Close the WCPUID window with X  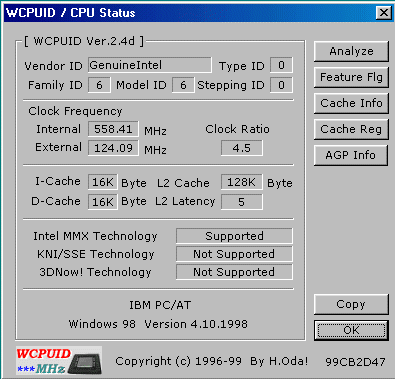point(384,13)
